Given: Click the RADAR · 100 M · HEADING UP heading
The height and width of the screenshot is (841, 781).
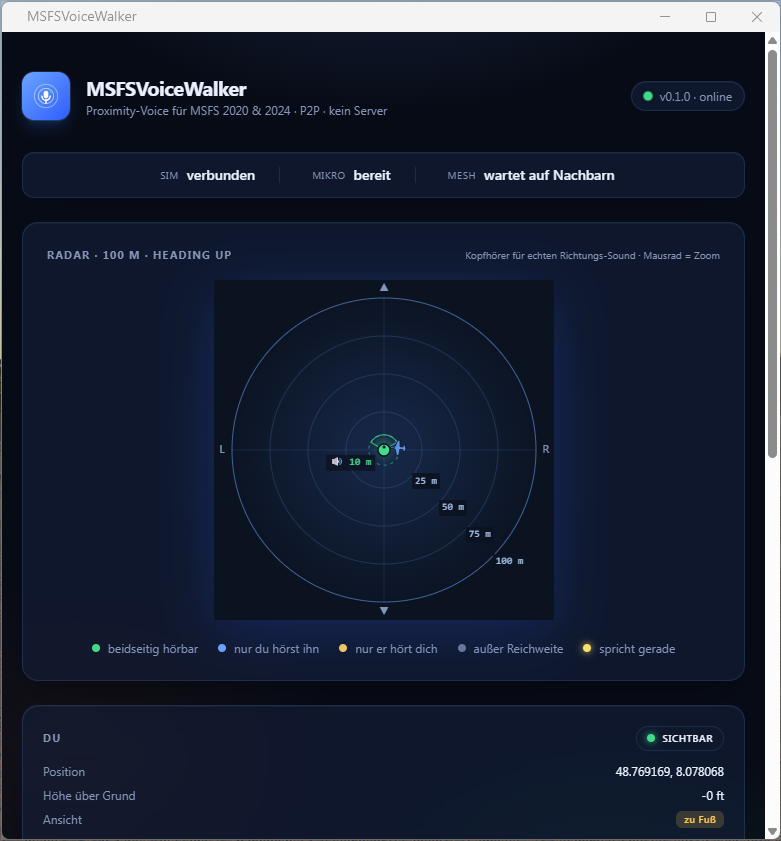Looking at the screenshot, I should click(139, 255).
